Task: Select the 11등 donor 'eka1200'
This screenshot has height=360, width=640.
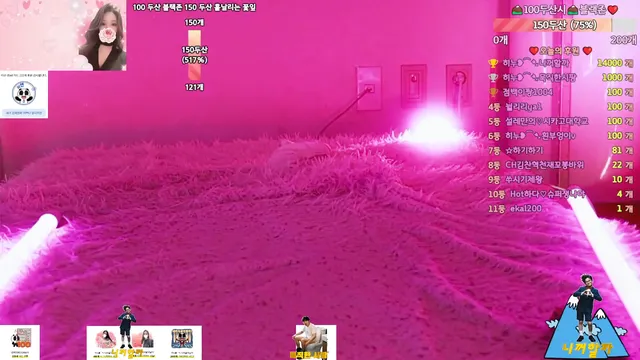Action: click(x=526, y=209)
